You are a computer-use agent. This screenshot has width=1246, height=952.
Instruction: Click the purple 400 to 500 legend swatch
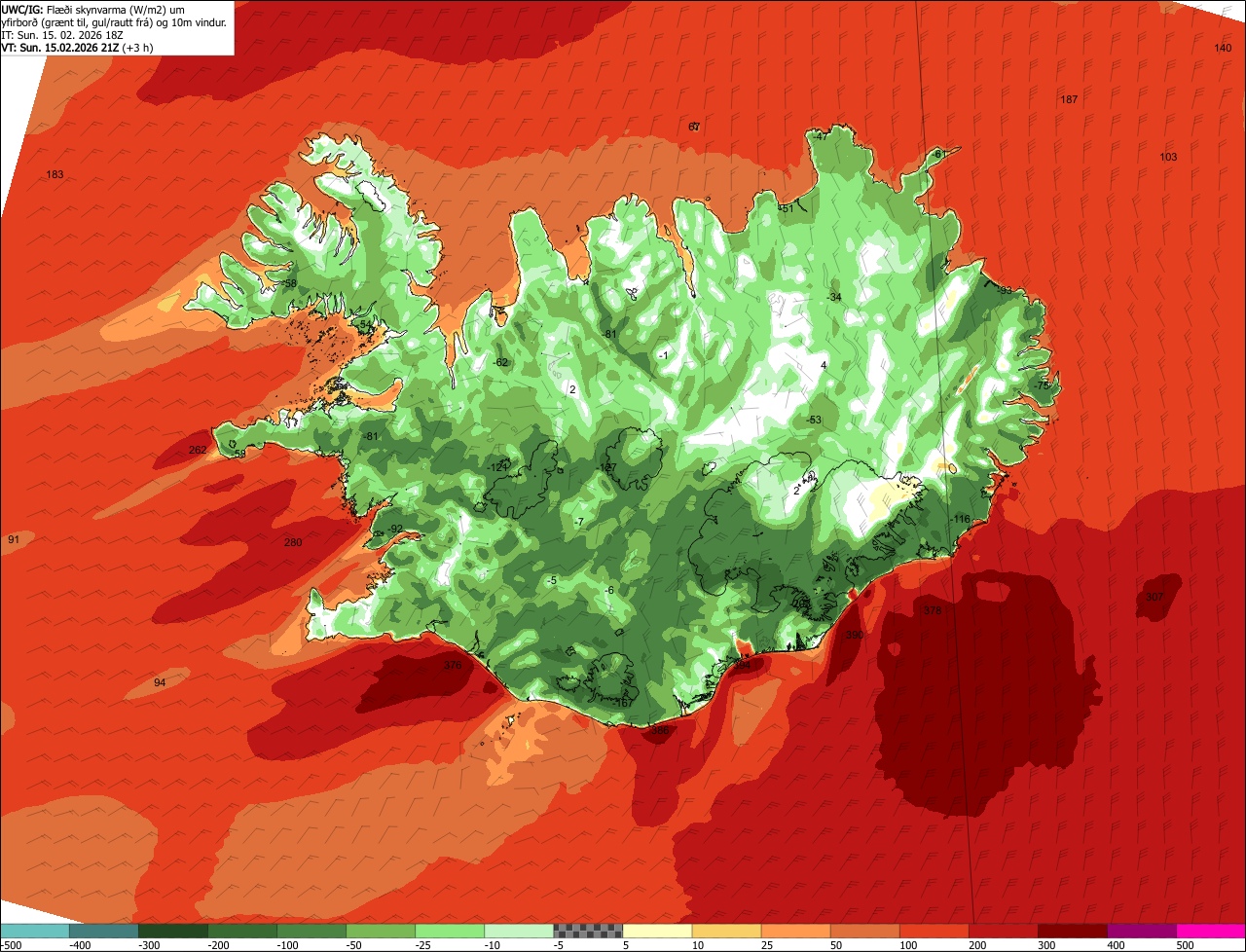click(1141, 931)
